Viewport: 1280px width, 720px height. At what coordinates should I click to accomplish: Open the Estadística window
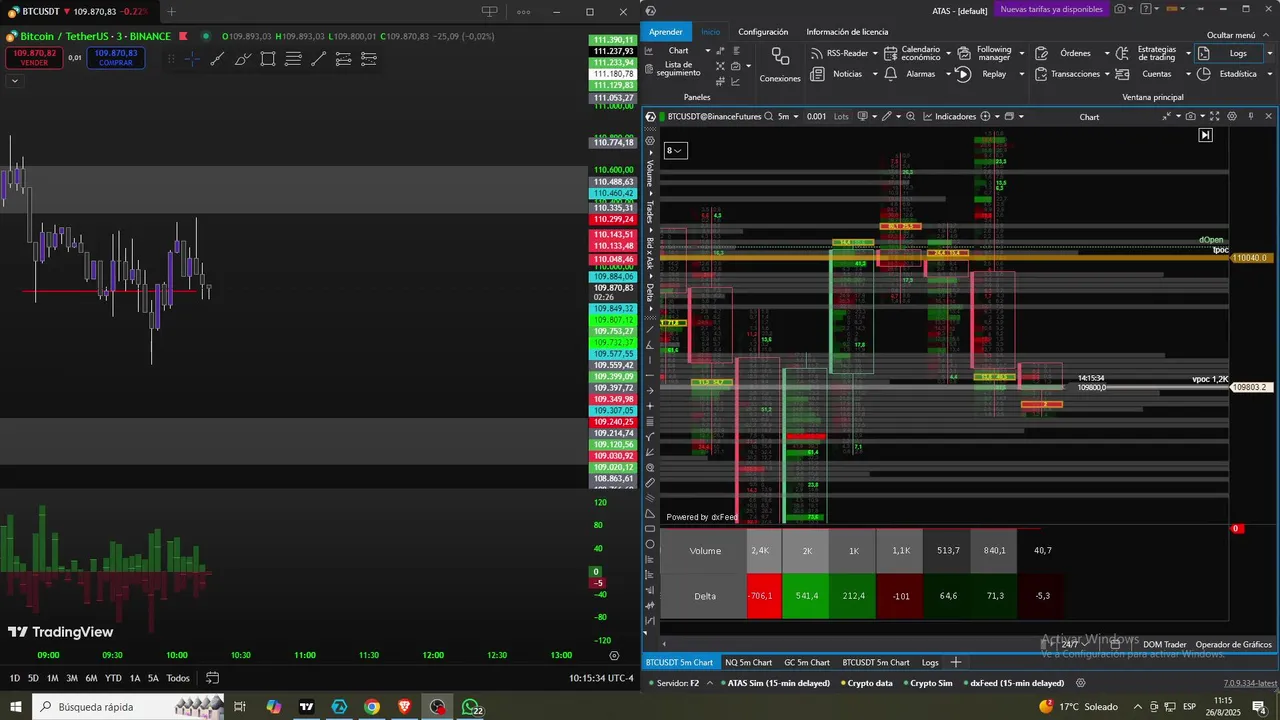[1227, 74]
